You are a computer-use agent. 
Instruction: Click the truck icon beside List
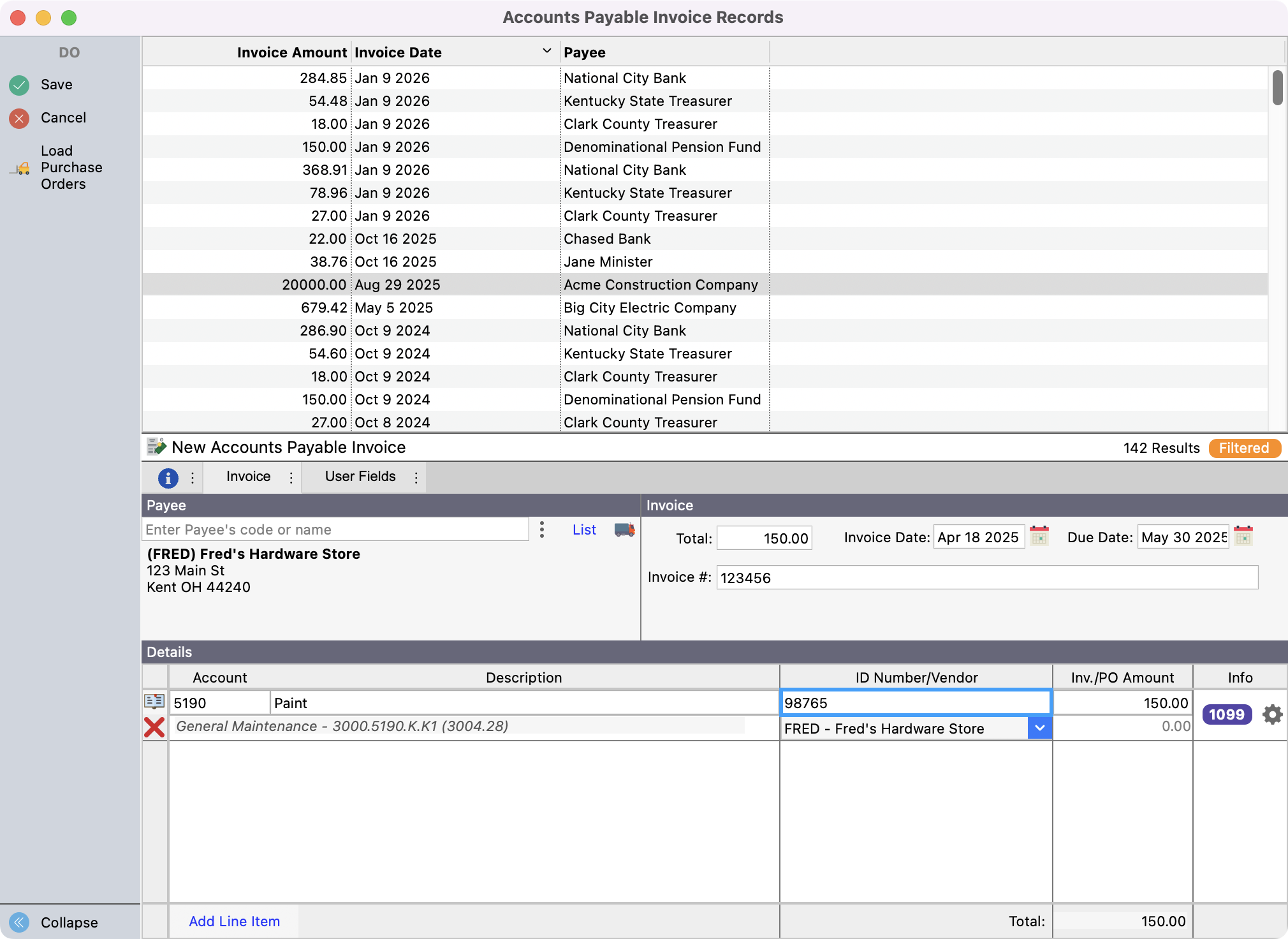(x=624, y=529)
